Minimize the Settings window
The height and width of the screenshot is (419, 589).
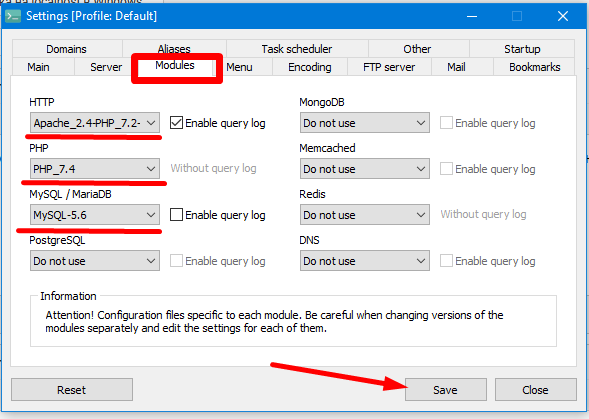pos(472,16)
